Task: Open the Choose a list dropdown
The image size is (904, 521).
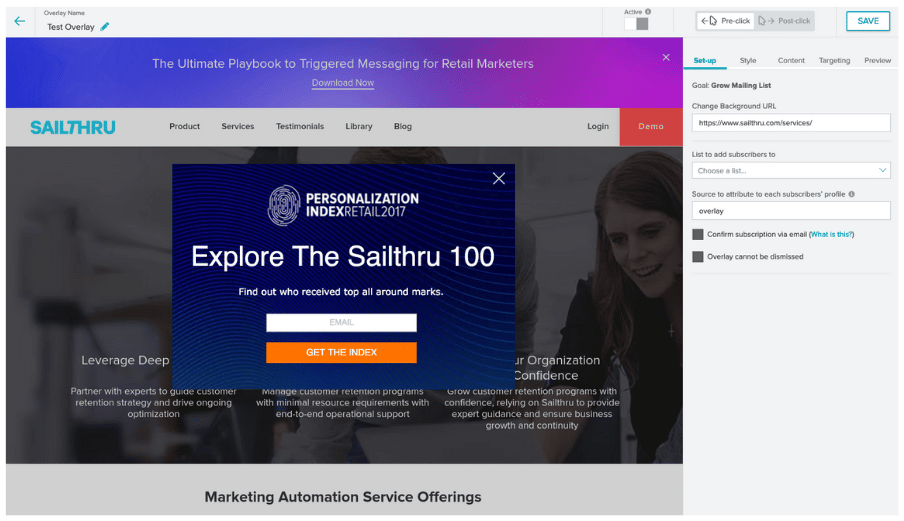Action: [790, 171]
